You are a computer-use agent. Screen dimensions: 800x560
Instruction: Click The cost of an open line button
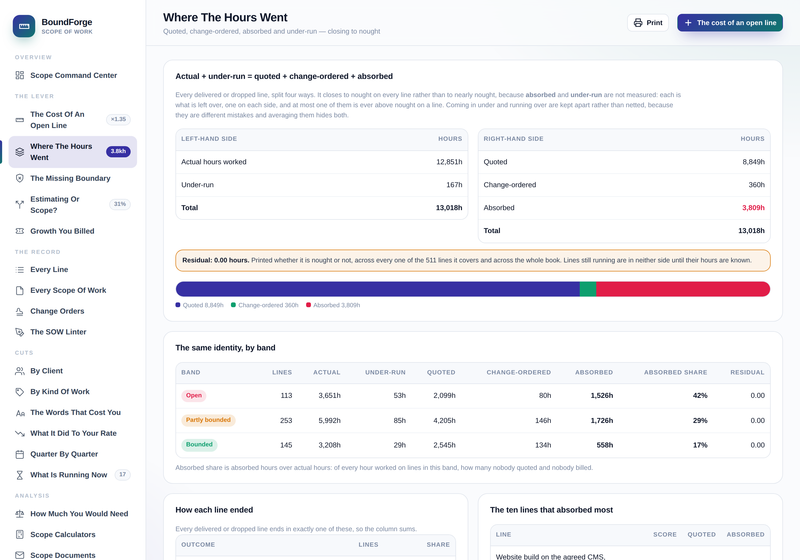[730, 22]
